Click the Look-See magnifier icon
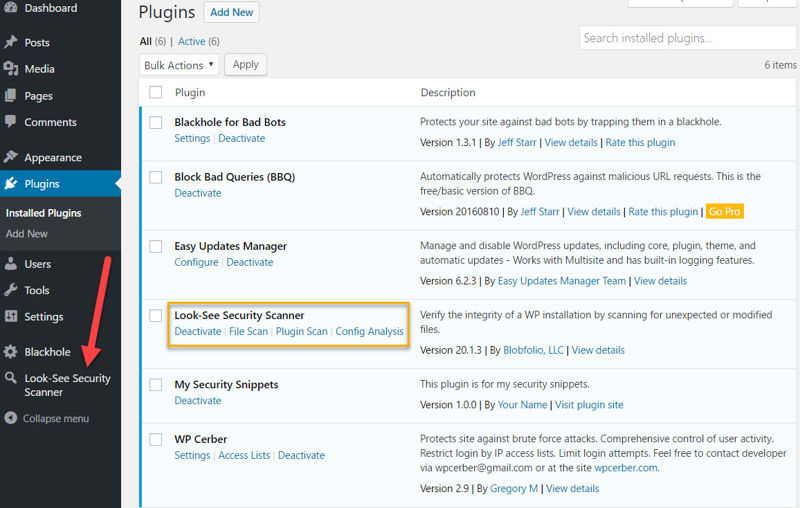The image size is (800, 508). [x=11, y=378]
